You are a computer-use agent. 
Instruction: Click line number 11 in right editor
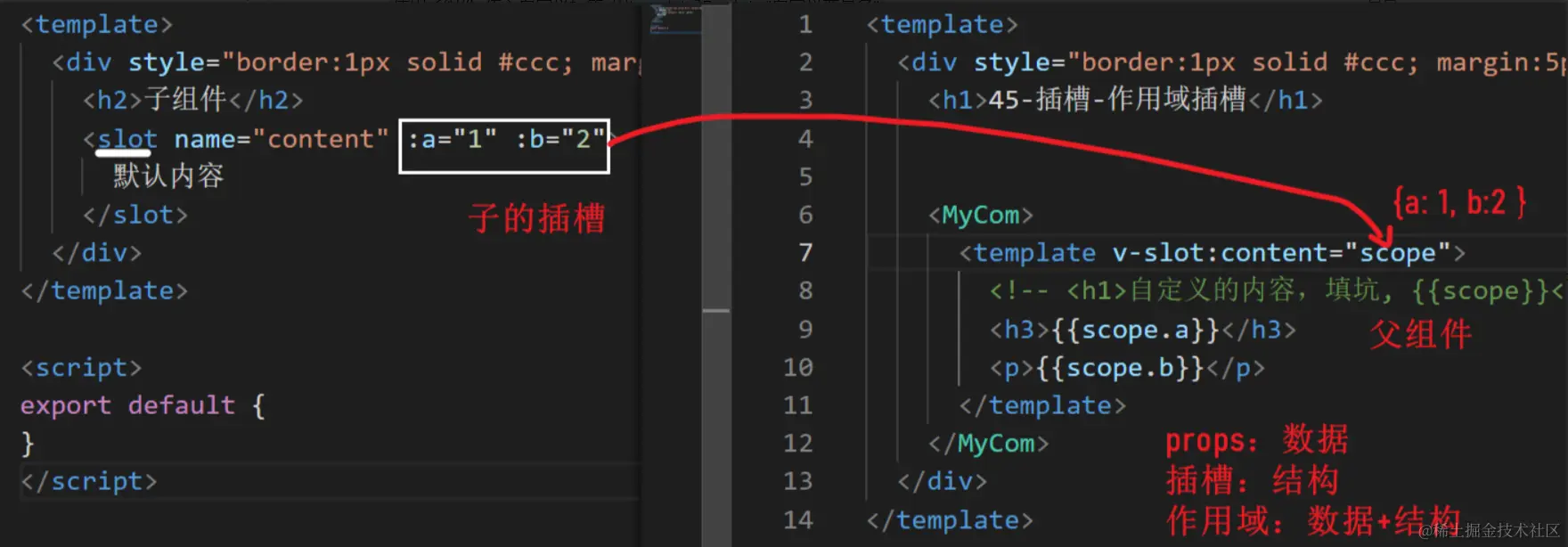[798, 405]
